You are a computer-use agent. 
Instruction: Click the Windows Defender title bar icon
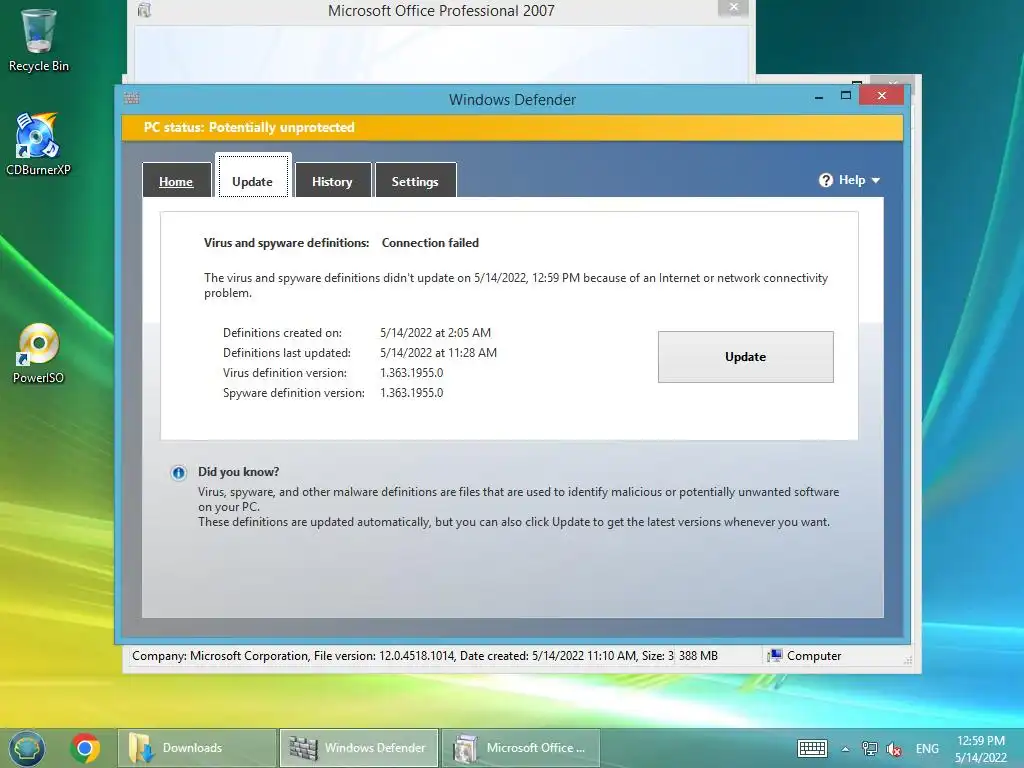[131, 99]
